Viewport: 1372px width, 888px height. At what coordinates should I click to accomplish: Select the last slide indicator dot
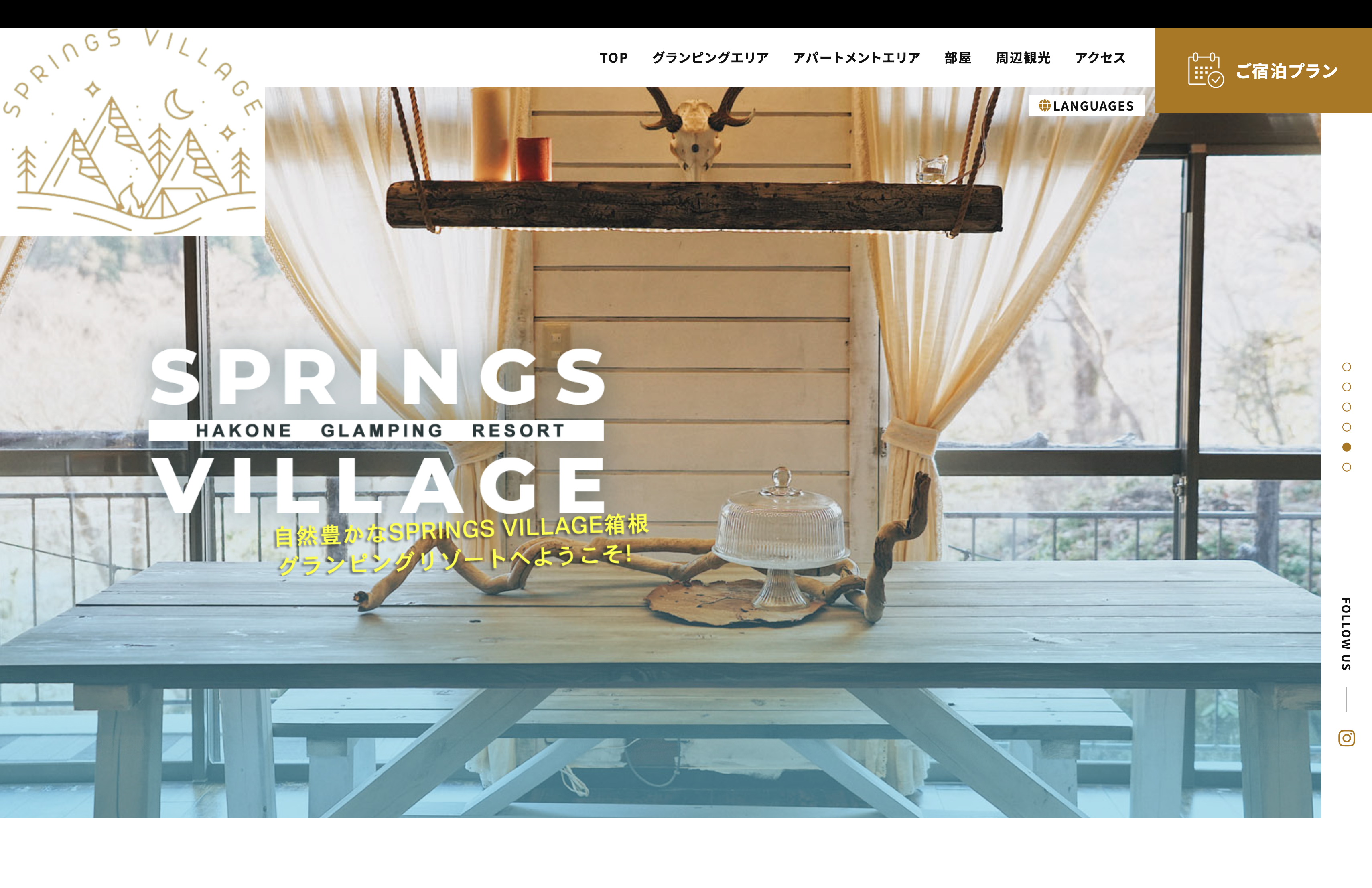[1346, 467]
